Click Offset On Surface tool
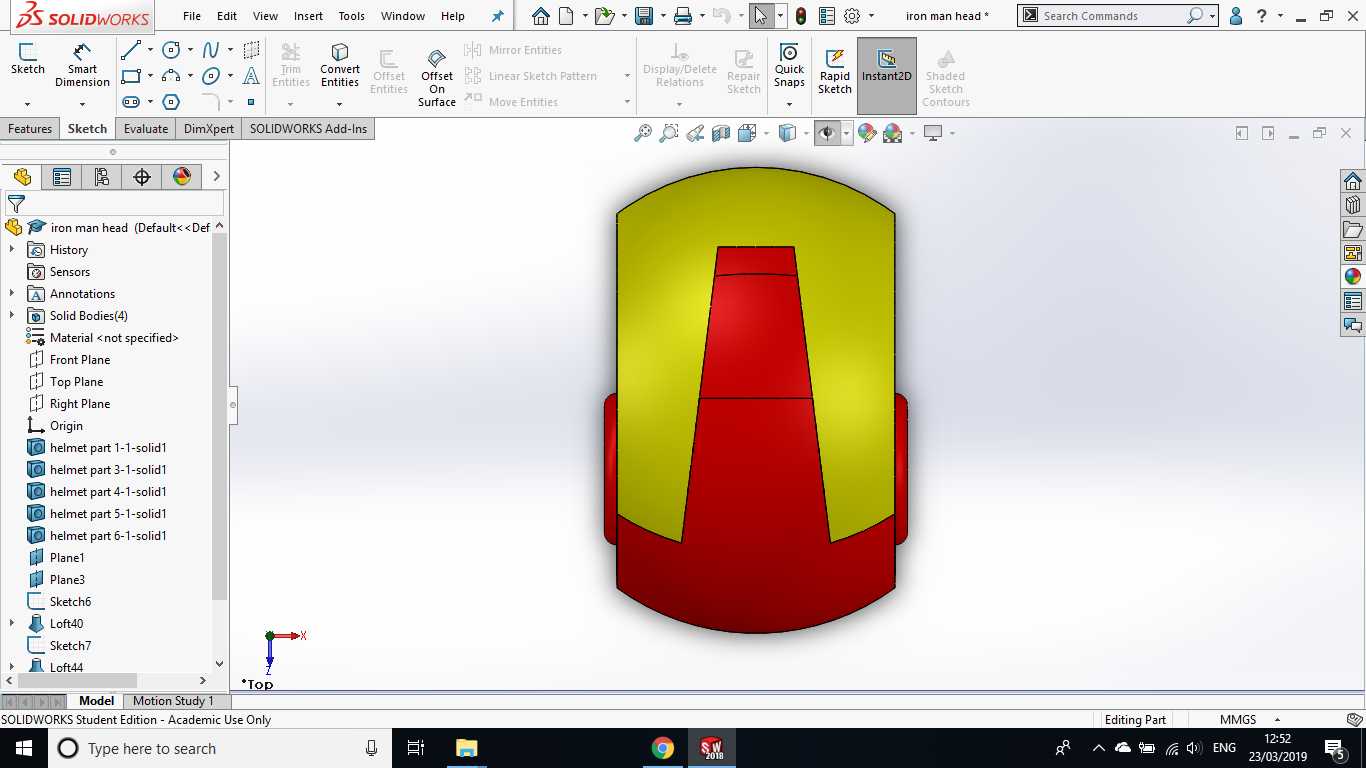Screen dimensions: 1366x768 [437, 78]
